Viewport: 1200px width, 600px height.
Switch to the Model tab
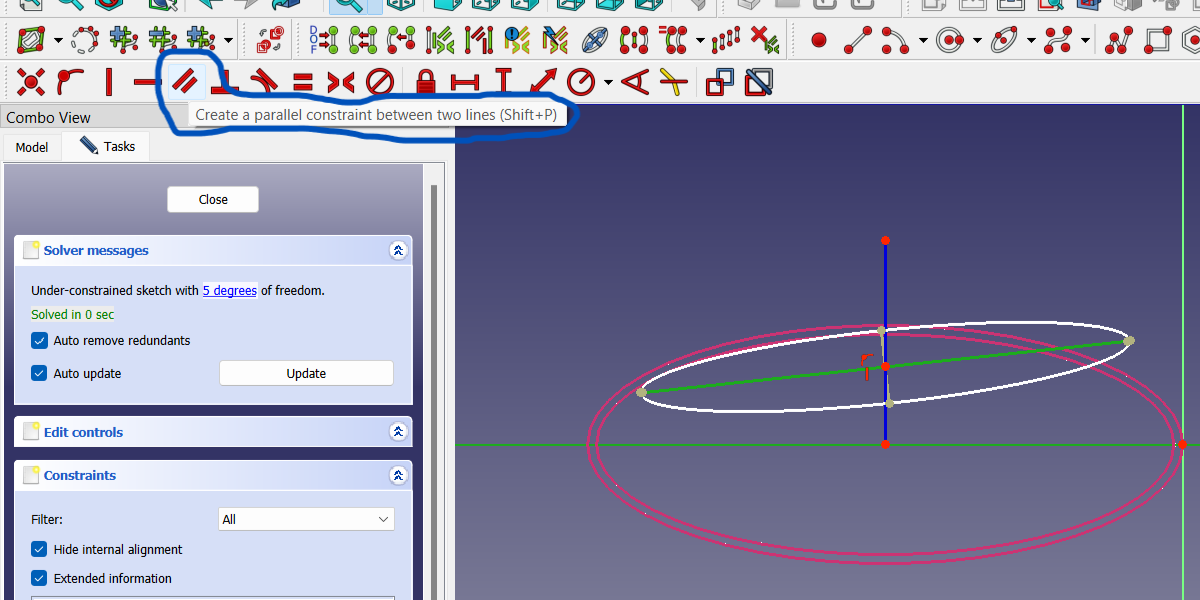click(x=31, y=146)
